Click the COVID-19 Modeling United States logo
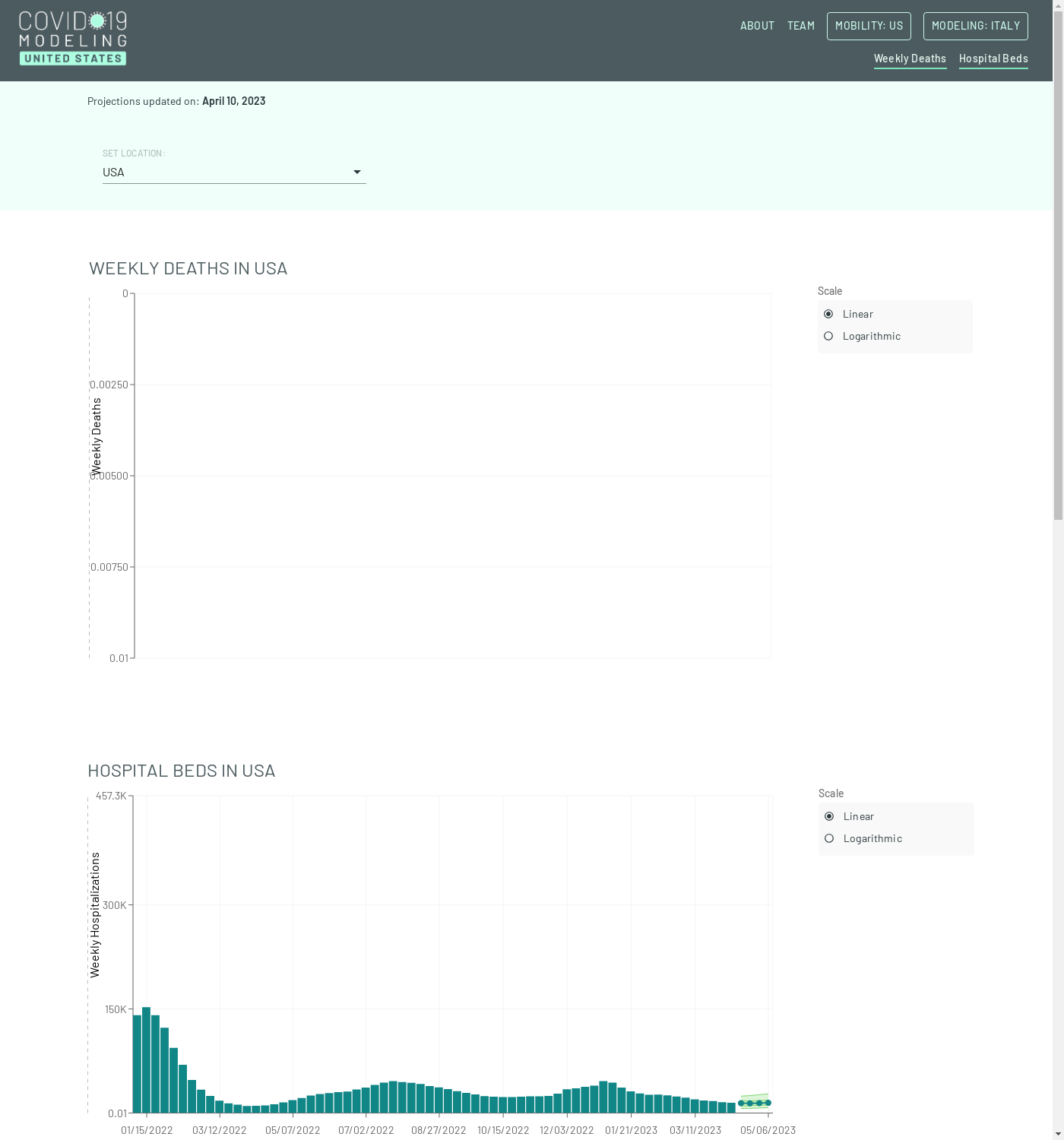This screenshot has height=1140, width=1064. click(73, 38)
